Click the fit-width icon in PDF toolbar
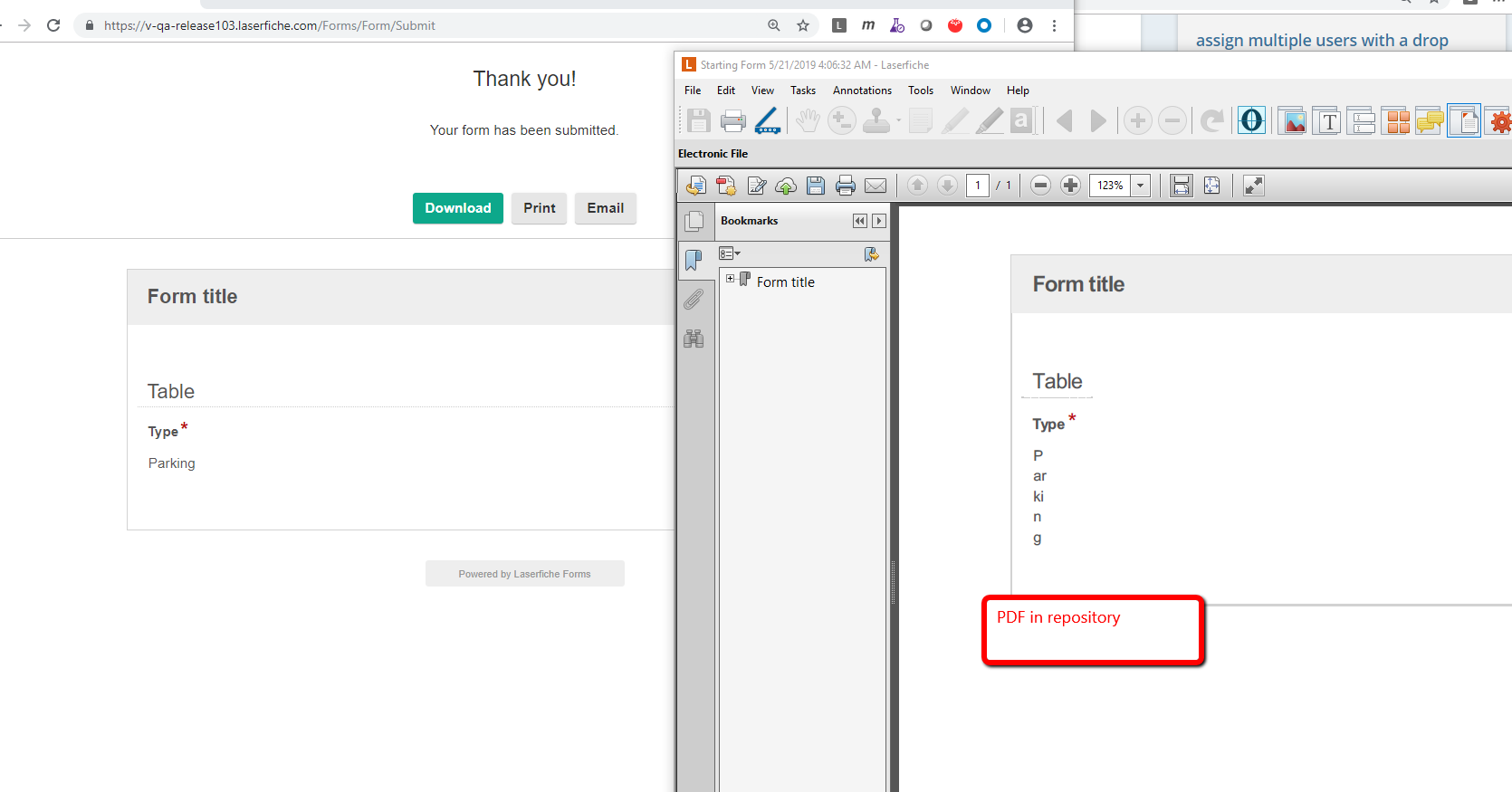The height and width of the screenshot is (792, 1512). pyautogui.click(x=1181, y=186)
